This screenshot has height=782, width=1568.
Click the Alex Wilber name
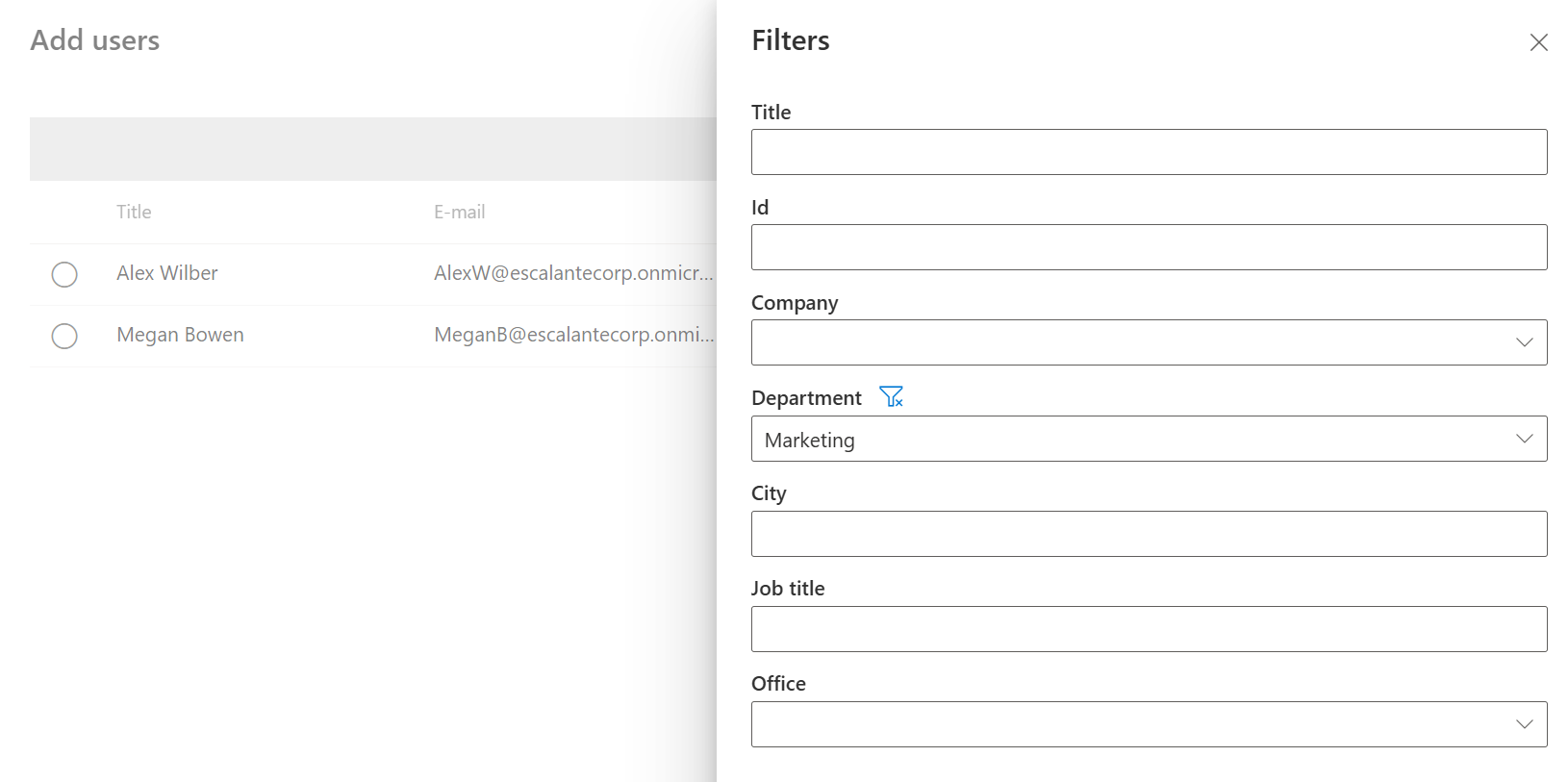click(x=167, y=273)
